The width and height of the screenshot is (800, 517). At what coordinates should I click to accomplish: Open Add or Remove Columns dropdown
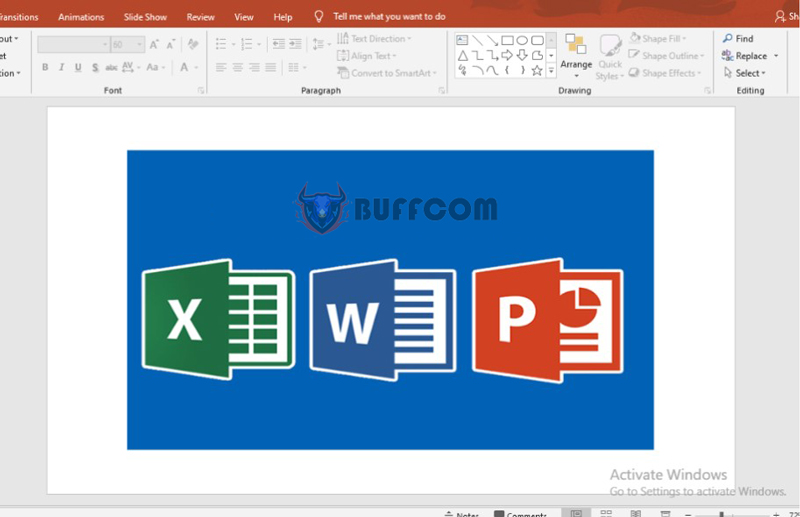pos(297,67)
